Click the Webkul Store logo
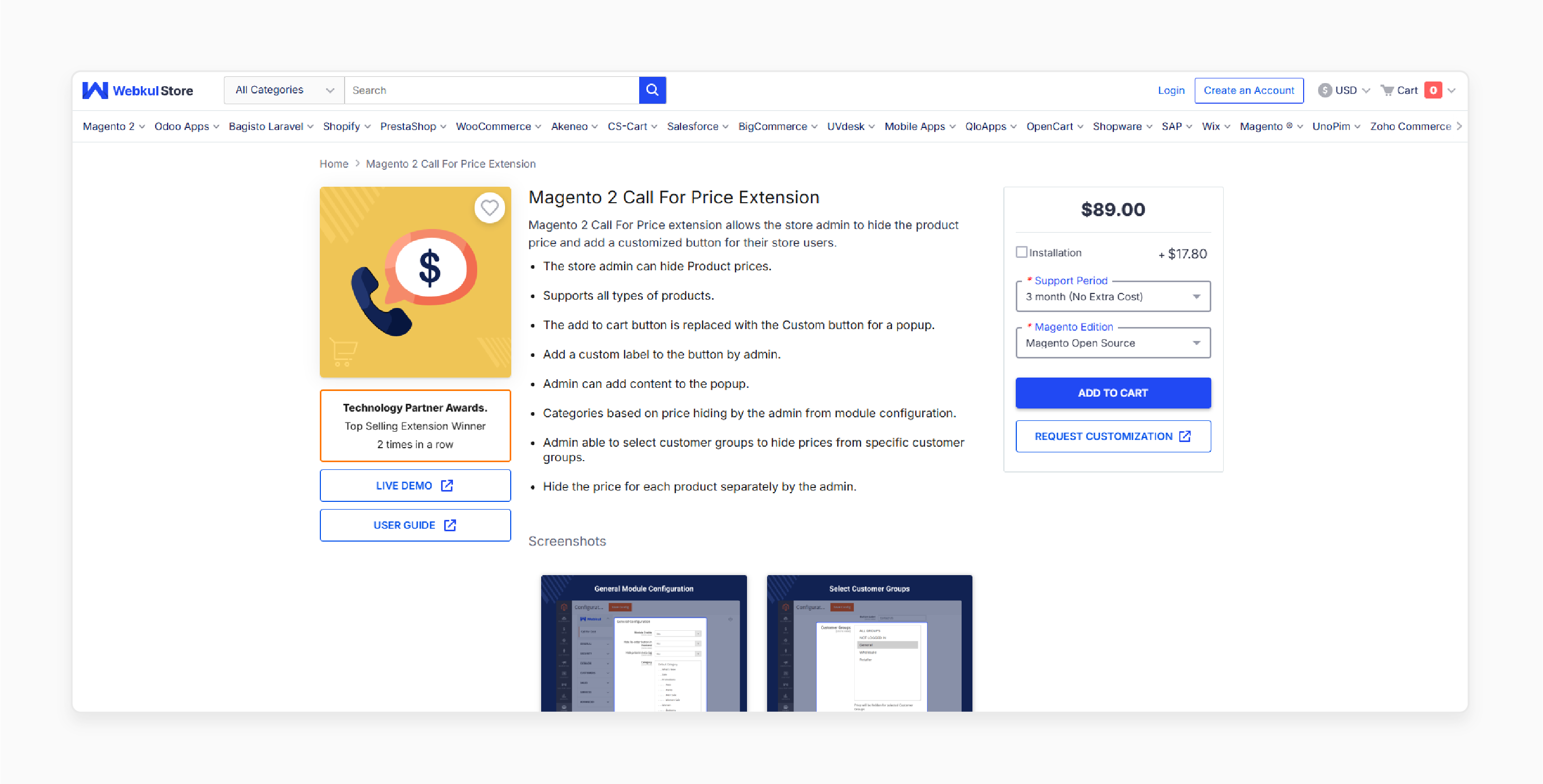 137,90
